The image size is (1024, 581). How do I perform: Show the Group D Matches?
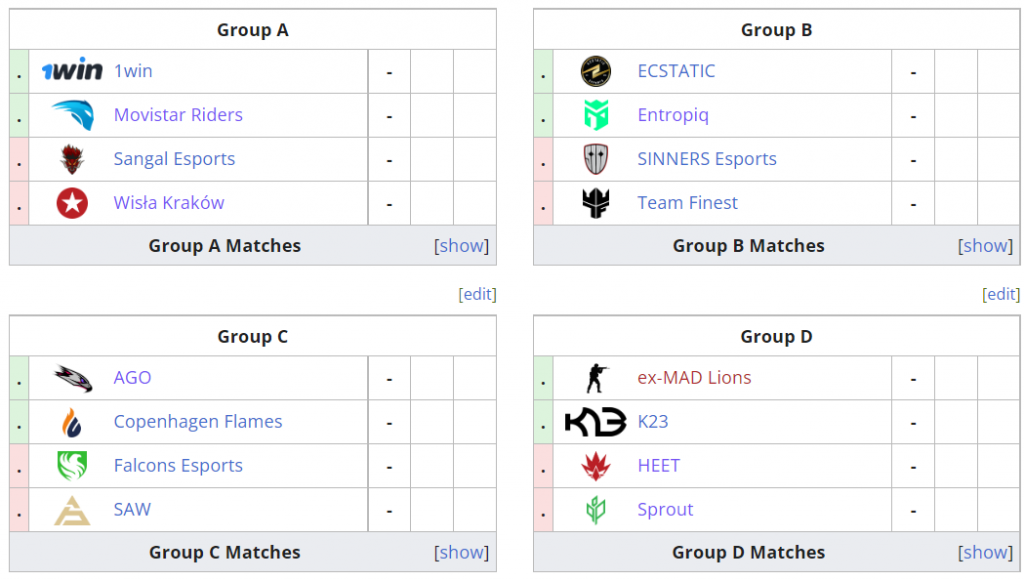986,552
